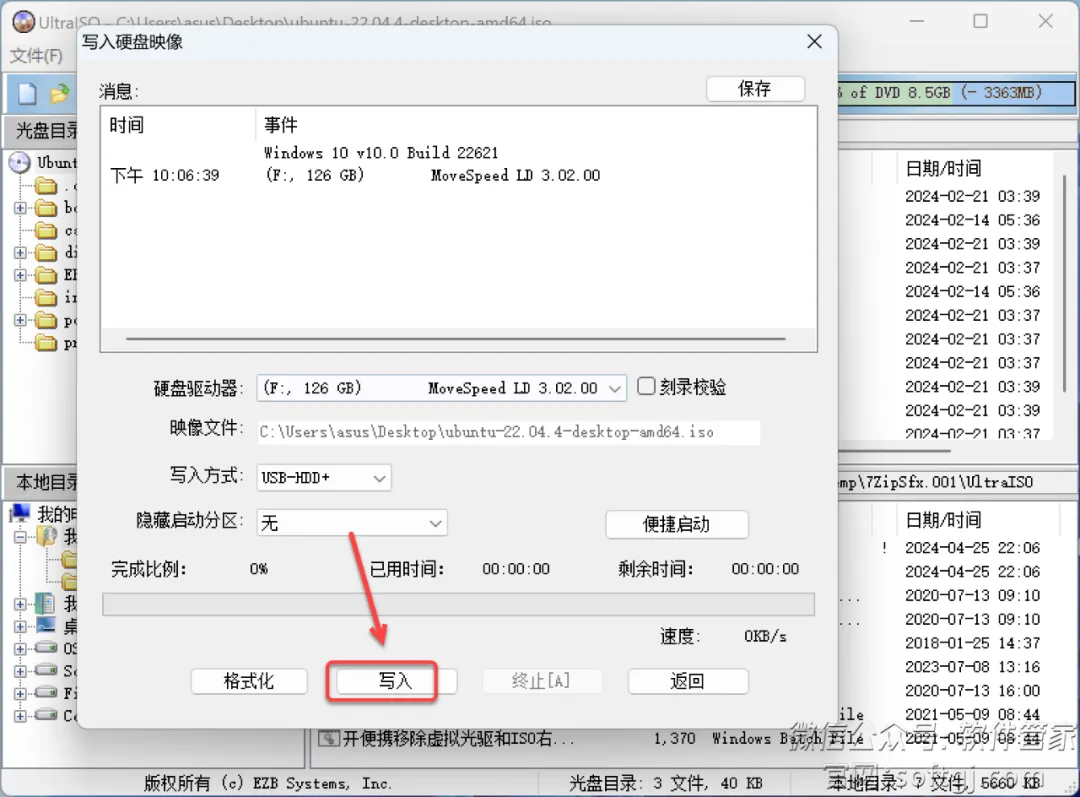Image resolution: width=1080 pixels, height=797 pixels.
Task: Click the 1,370 size cell in the local list
Action: 674,738
